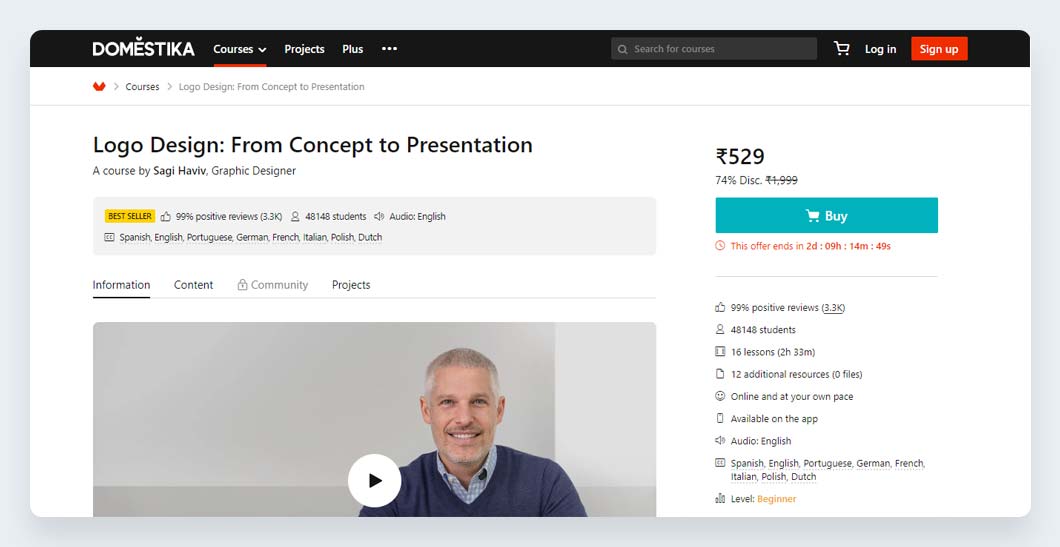The width and height of the screenshot is (1060, 547).
Task: Play the course preview video
Action: (375, 481)
